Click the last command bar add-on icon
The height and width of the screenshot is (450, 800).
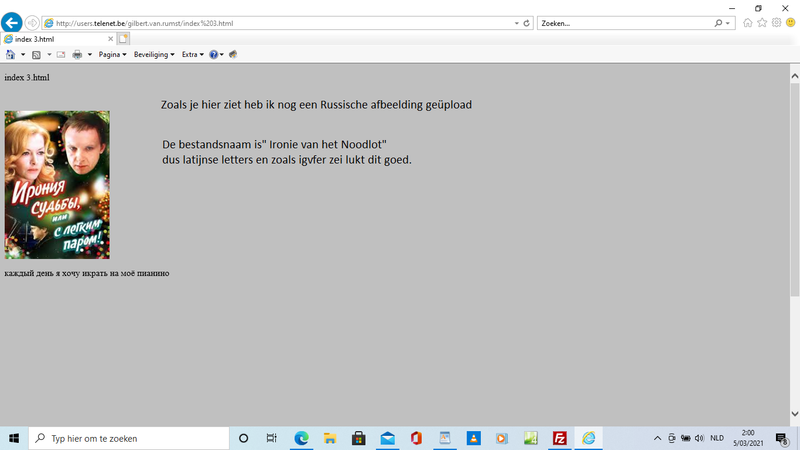tap(233, 55)
